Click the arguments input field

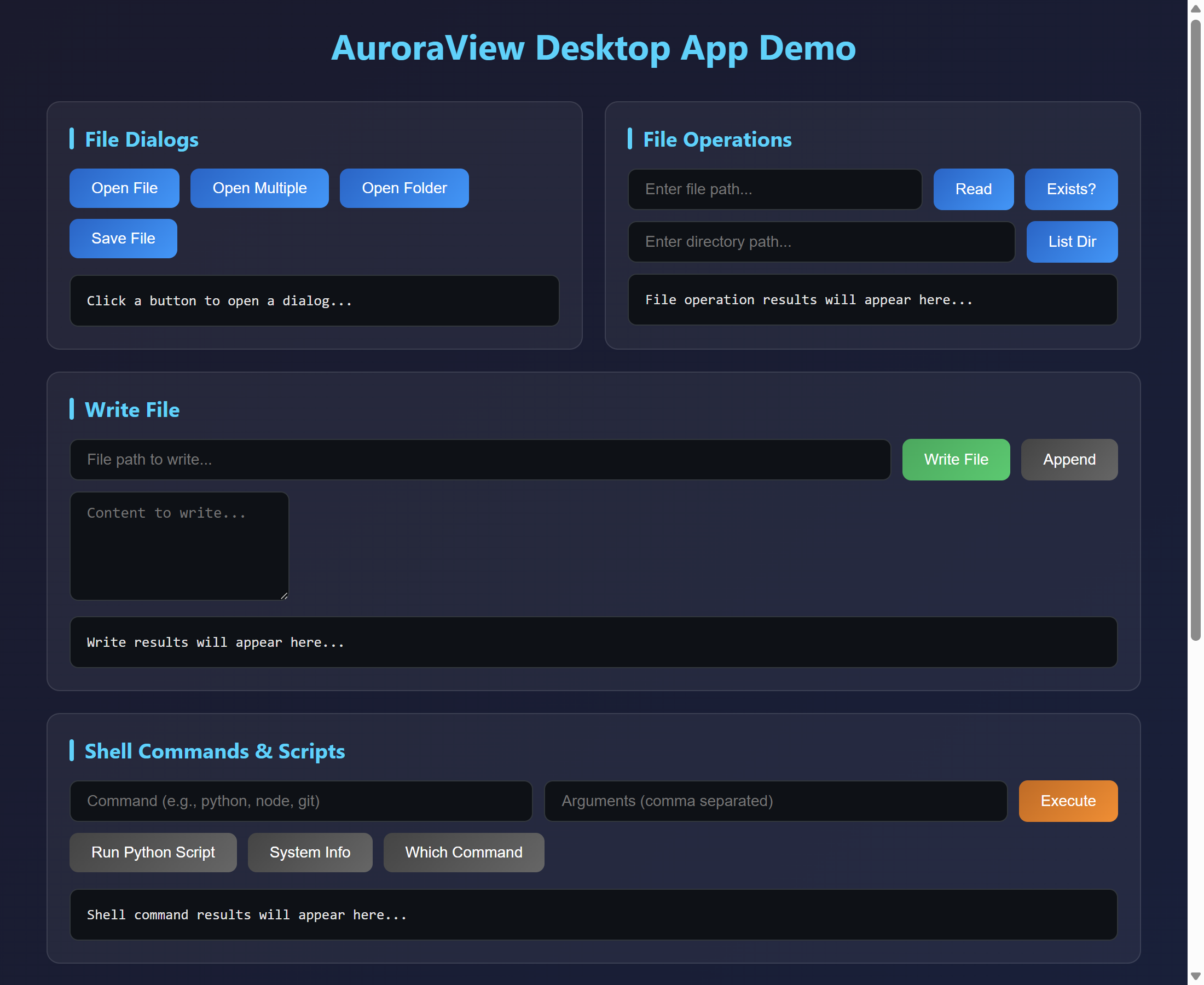[x=775, y=801]
